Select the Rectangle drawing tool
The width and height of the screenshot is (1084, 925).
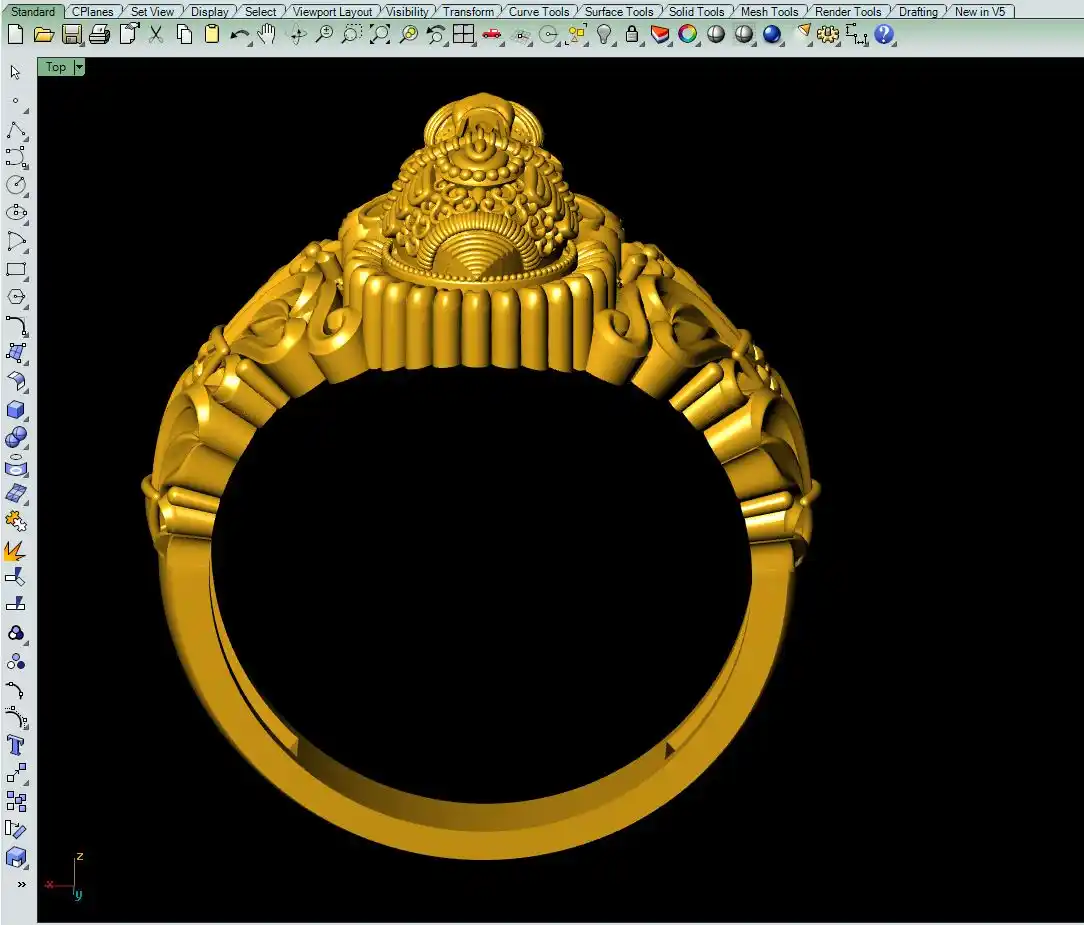coord(15,269)
